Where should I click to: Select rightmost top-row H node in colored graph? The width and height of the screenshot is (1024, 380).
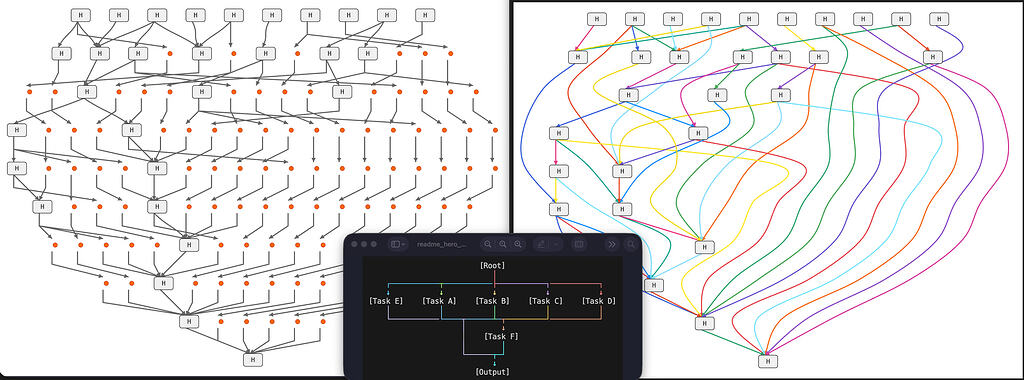click(939, 19)
